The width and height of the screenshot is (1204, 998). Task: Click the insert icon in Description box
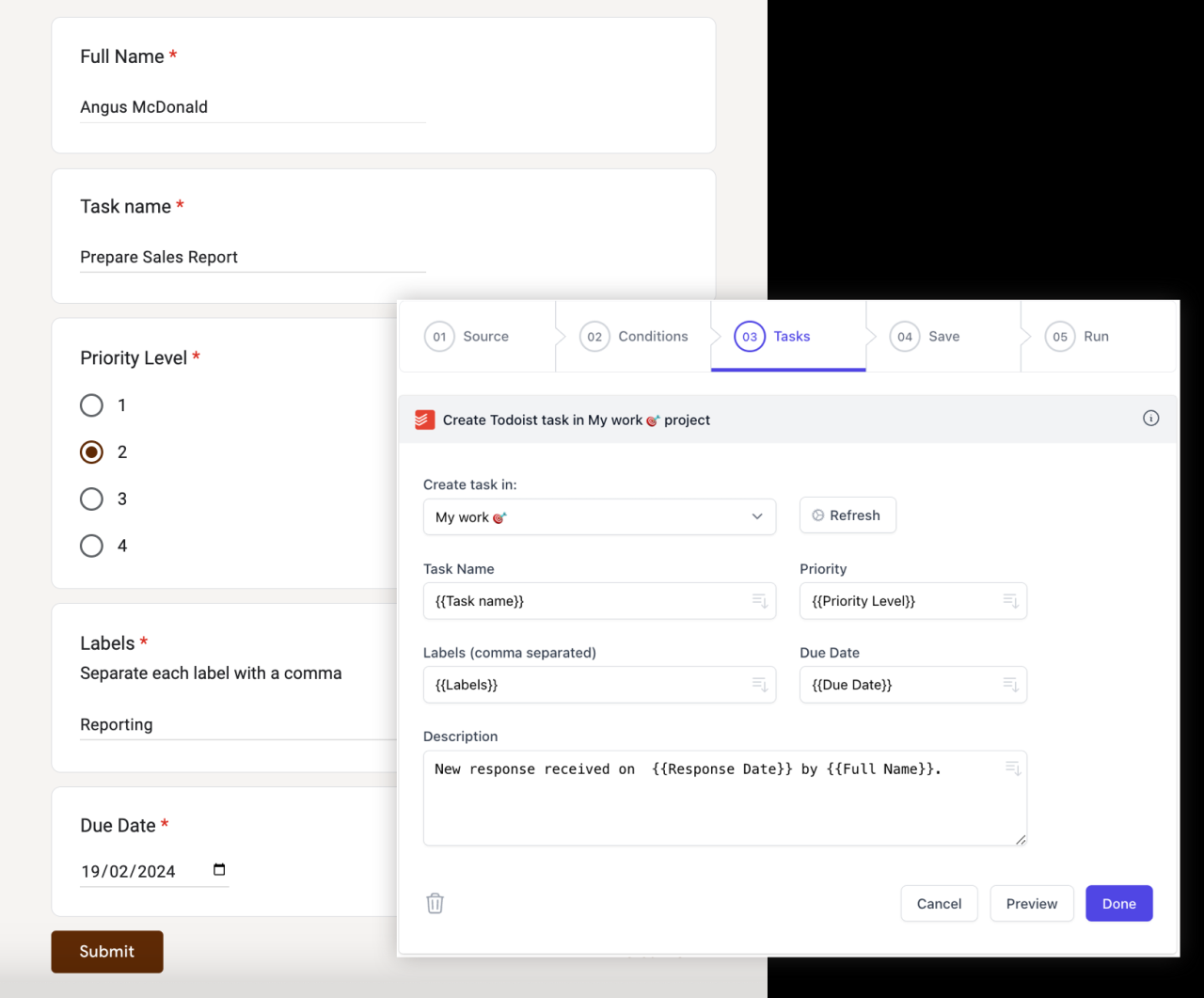[x=1013, y=768]
